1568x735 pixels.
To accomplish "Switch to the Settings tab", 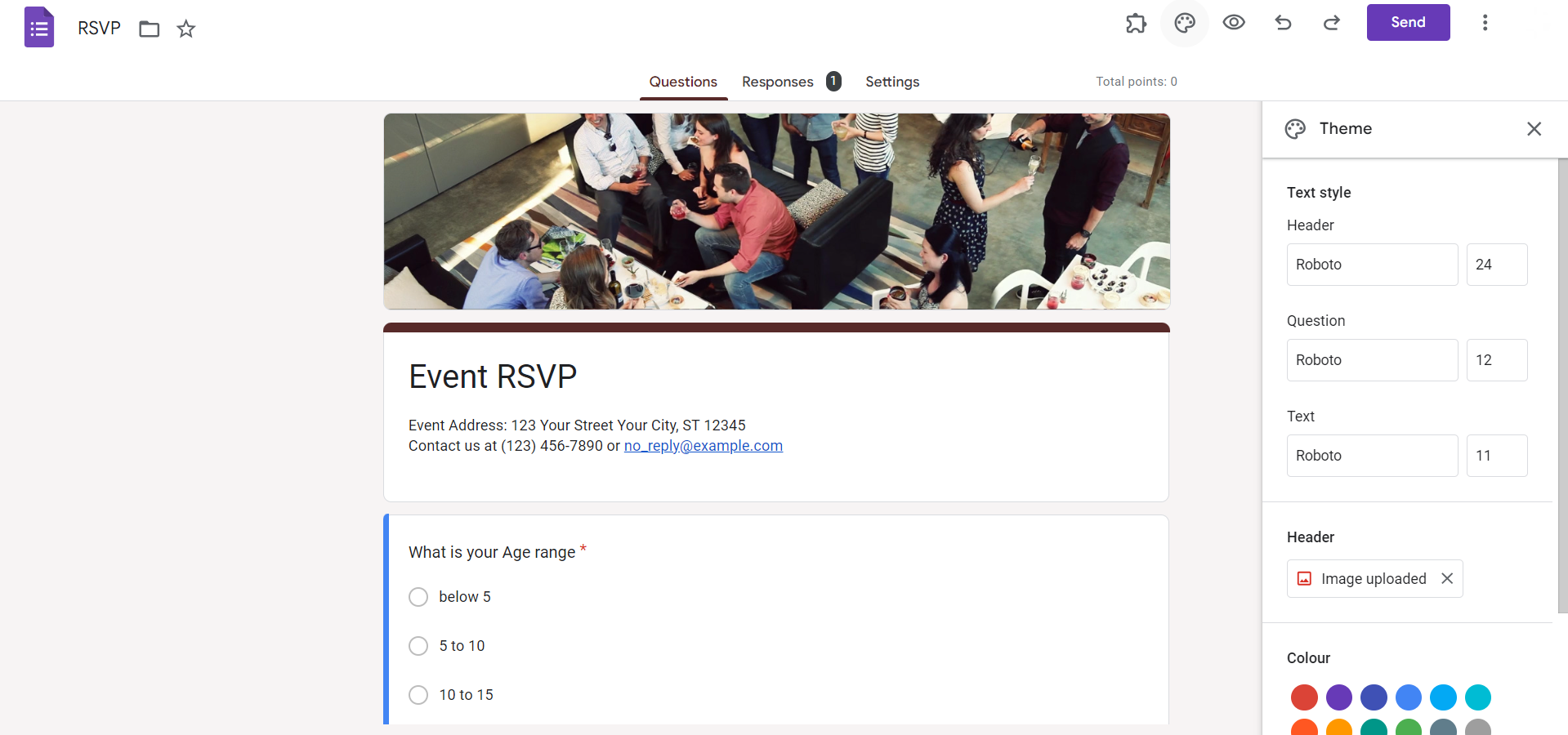I will tap(892, 82).
